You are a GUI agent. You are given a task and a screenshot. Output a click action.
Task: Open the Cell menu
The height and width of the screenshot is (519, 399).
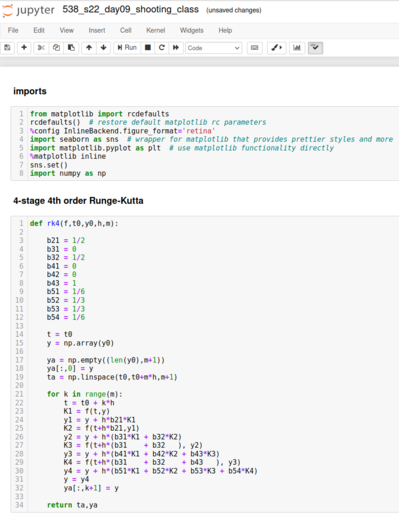tap(126, 30)
